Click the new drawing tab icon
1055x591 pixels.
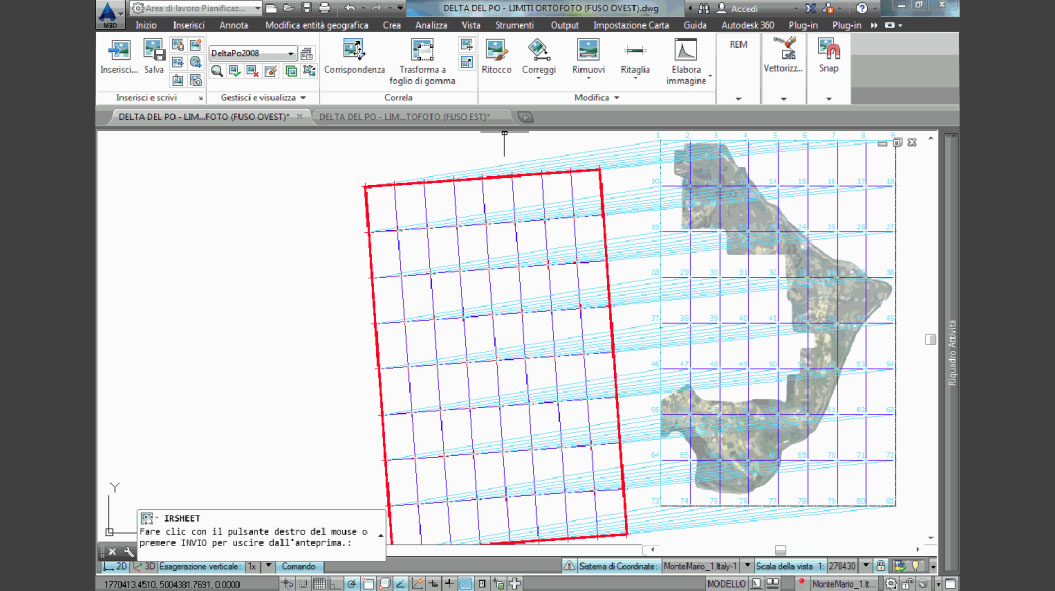tap(525, 117)
